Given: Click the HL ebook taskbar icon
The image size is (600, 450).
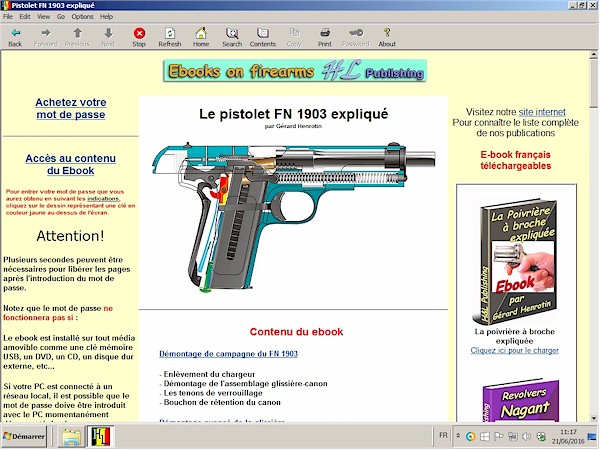Looking at the screenshot, I should tap(101, 437).
